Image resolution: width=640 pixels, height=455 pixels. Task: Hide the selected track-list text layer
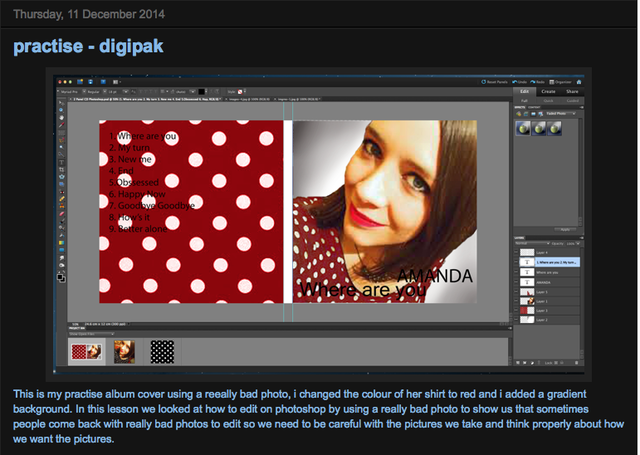pyautogui.click(x=516, y=262)
